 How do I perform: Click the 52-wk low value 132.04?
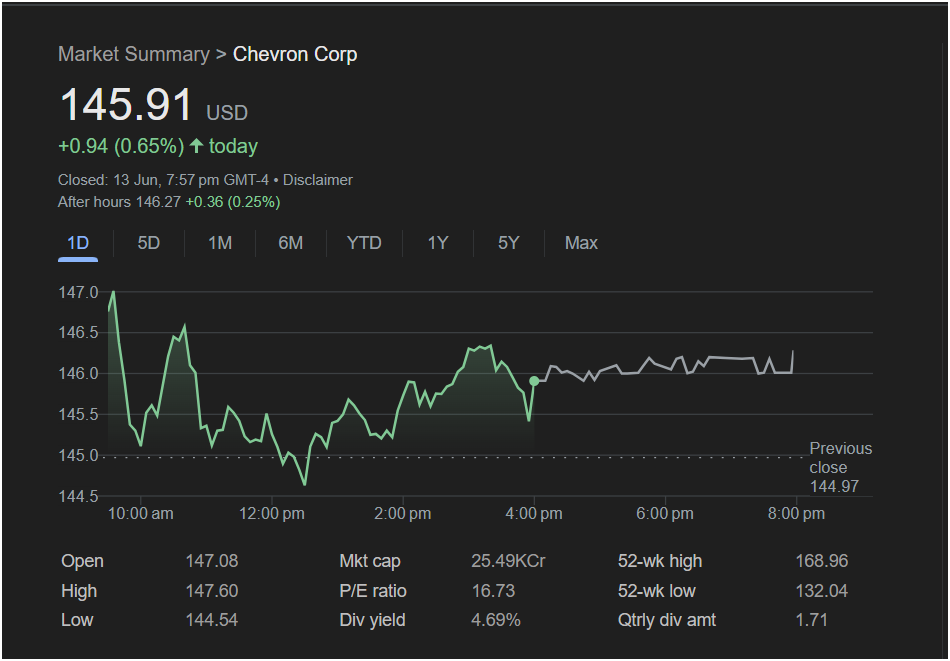point(822,591)
